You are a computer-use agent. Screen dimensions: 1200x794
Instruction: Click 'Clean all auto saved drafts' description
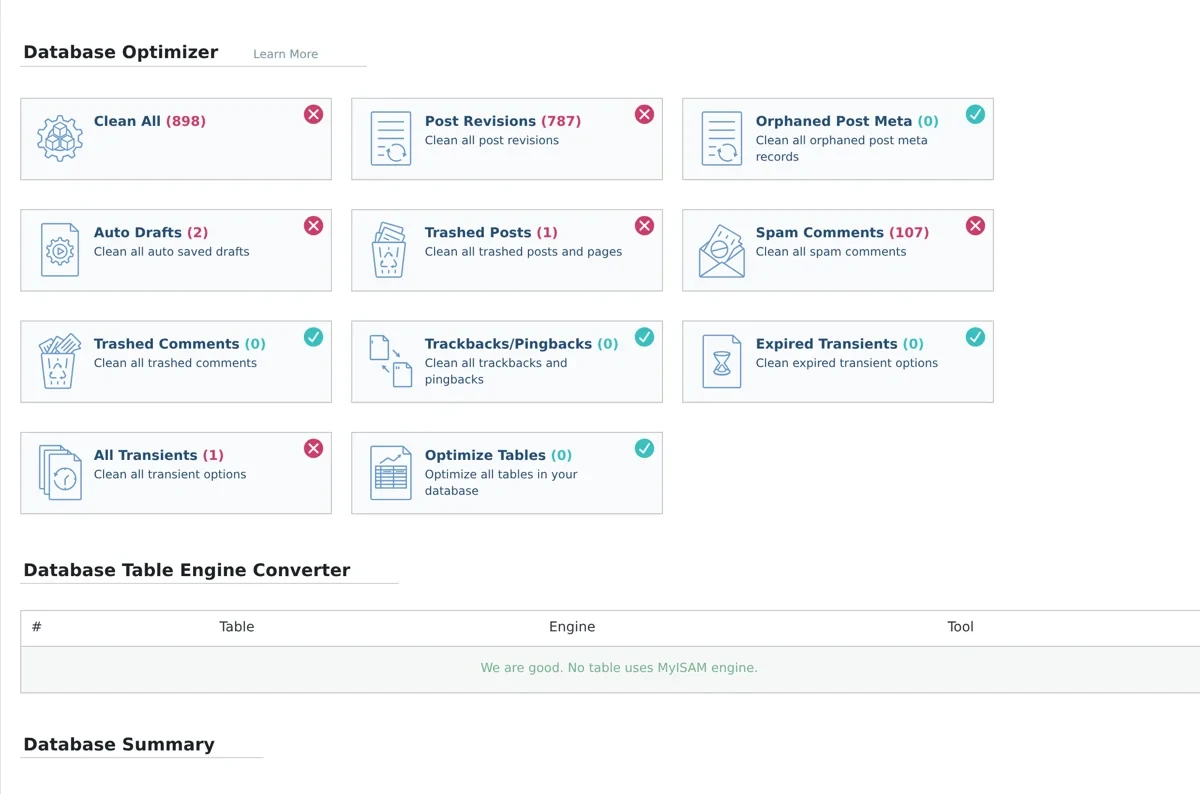(x=172, y=251)
